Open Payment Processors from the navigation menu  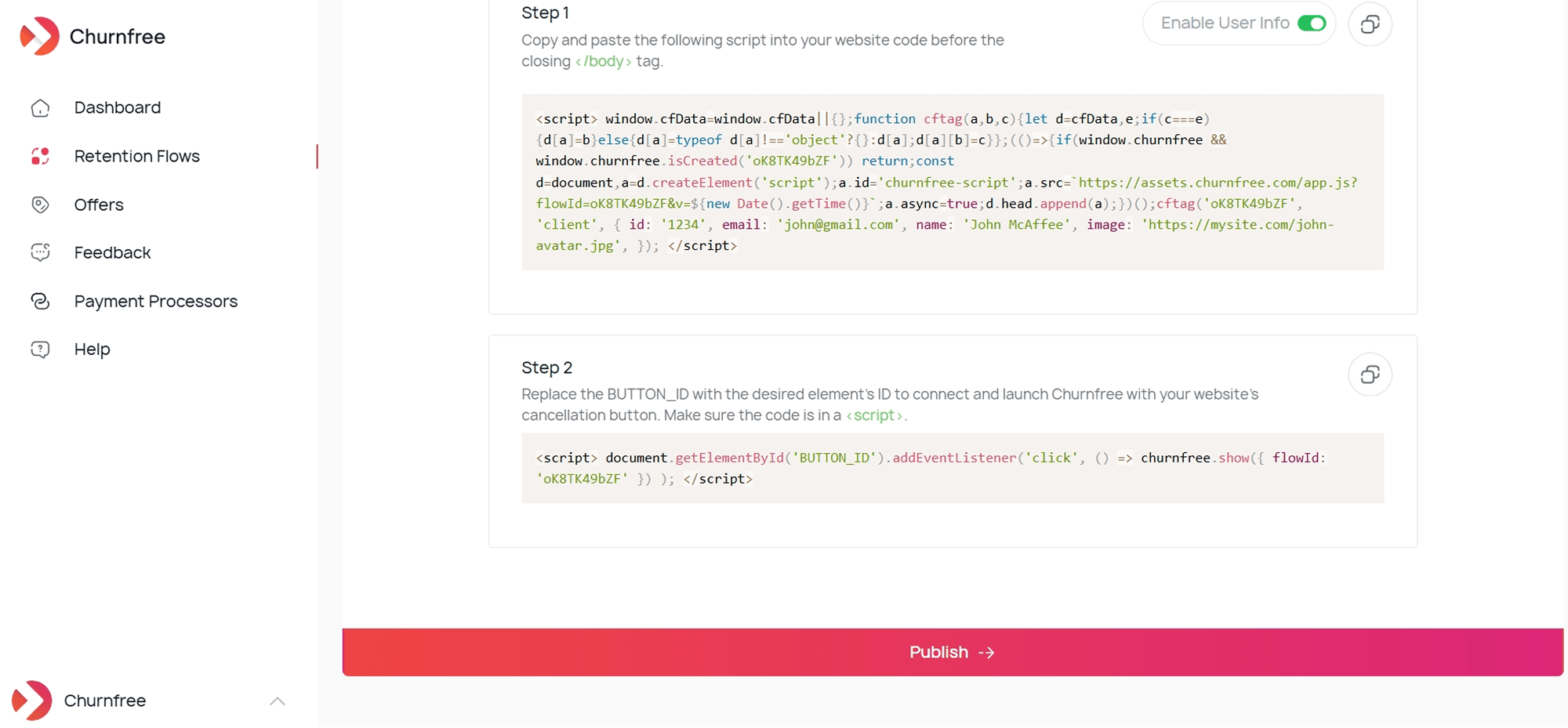(x=156, y=301)
